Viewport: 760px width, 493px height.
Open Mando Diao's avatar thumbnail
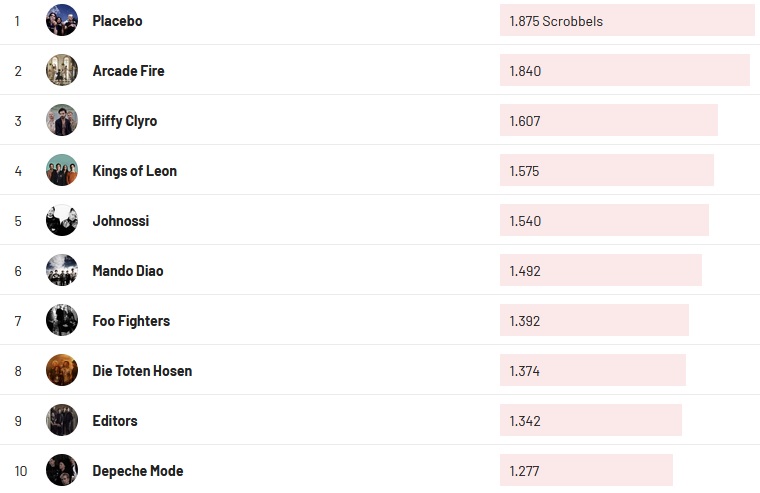[62, 270]
